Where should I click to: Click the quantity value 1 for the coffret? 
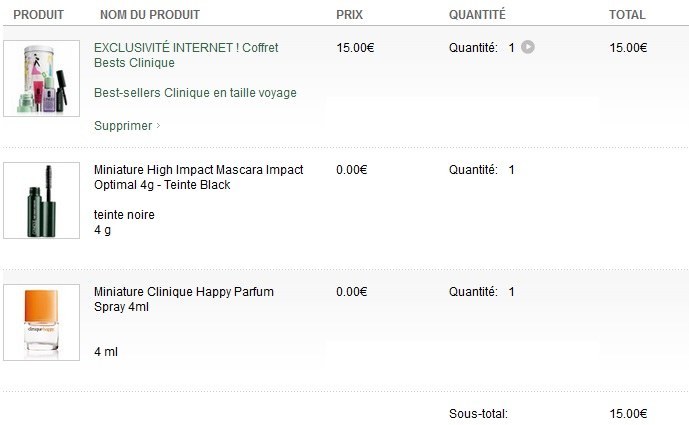pos(512,47)
